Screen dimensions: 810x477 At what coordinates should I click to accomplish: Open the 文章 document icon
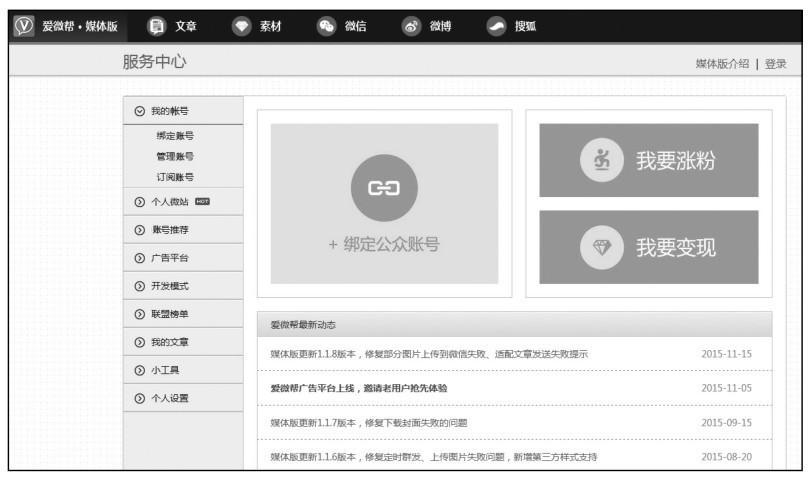click(157, 26)
